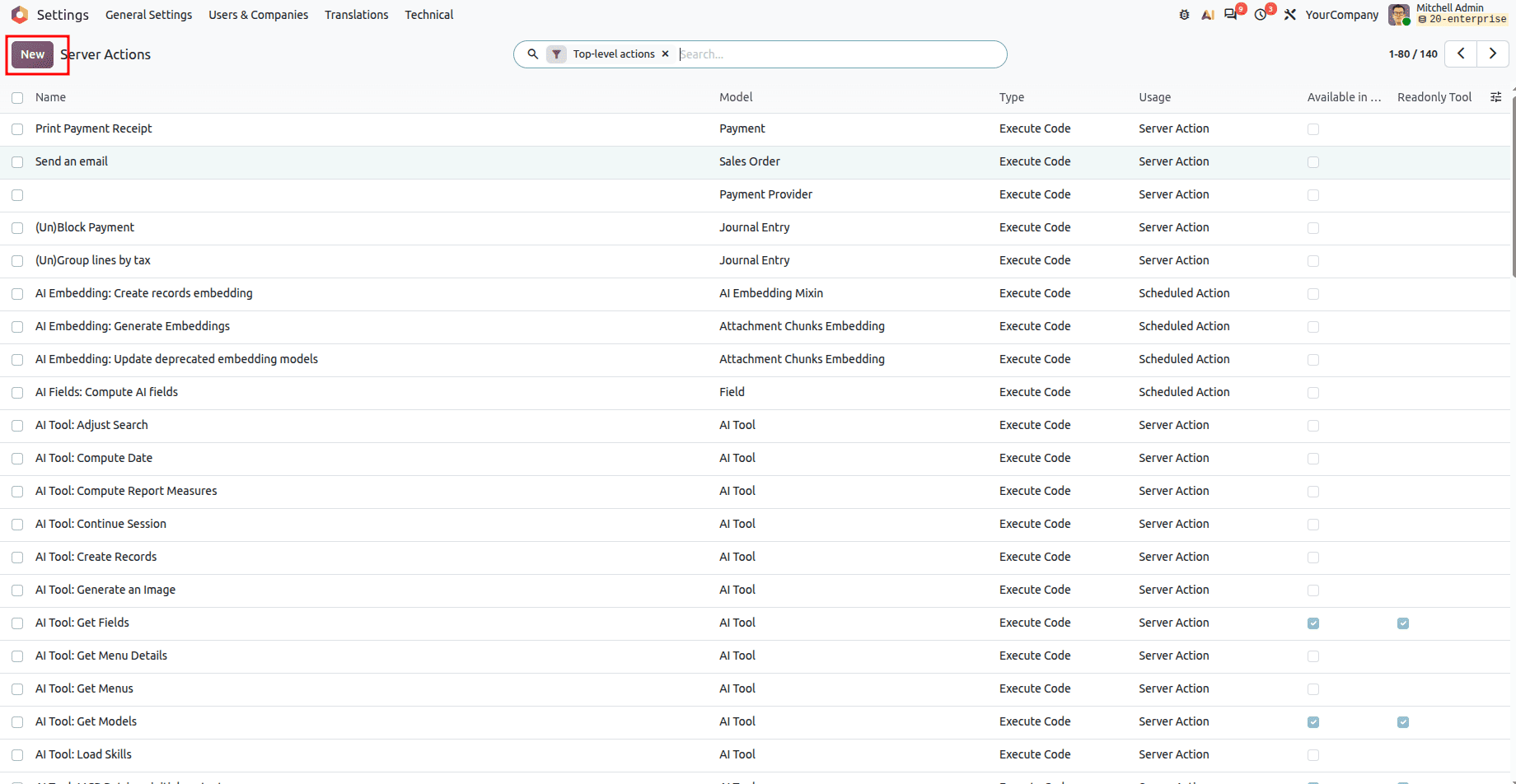Open the General Settings menu
1516x784 pixels.
point(148,15)
